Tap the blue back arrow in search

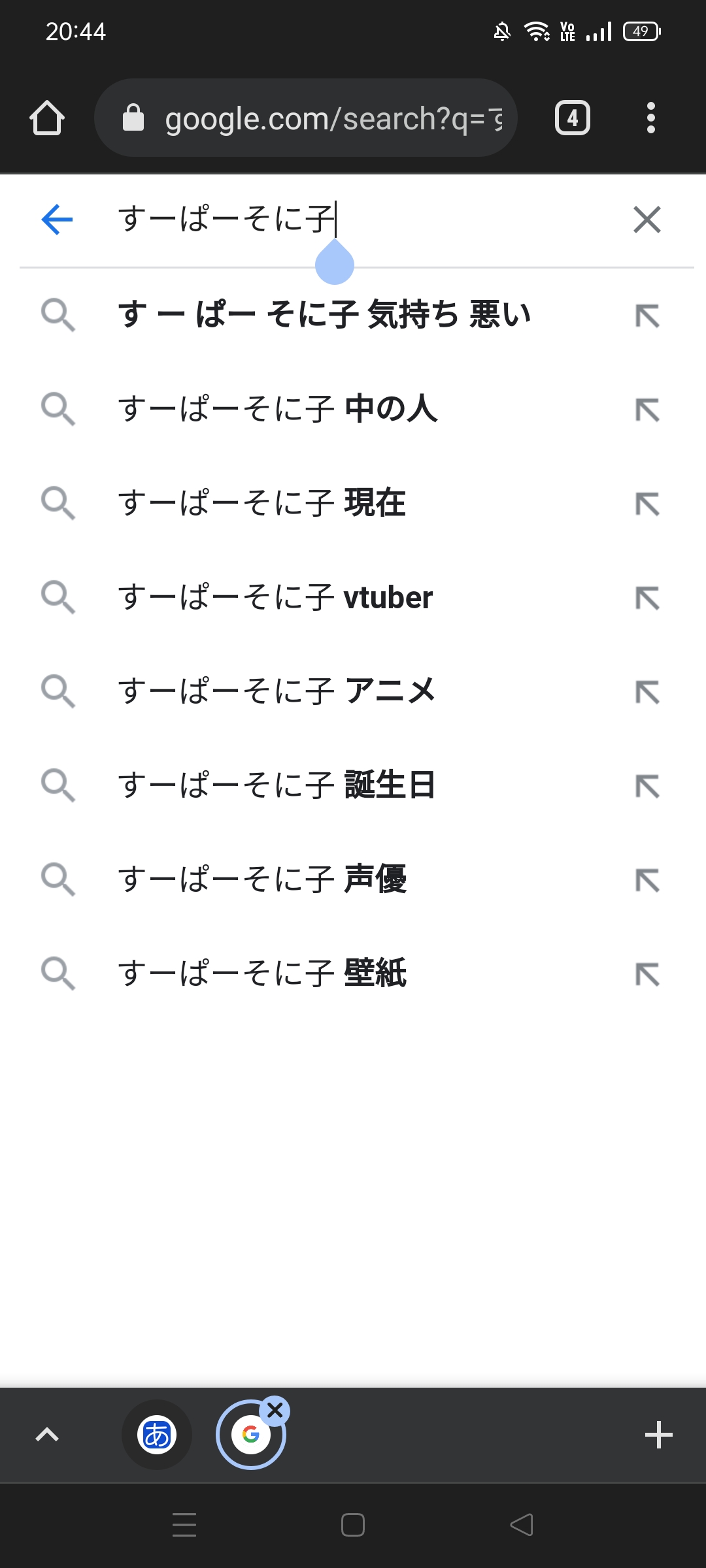[57, 220]
